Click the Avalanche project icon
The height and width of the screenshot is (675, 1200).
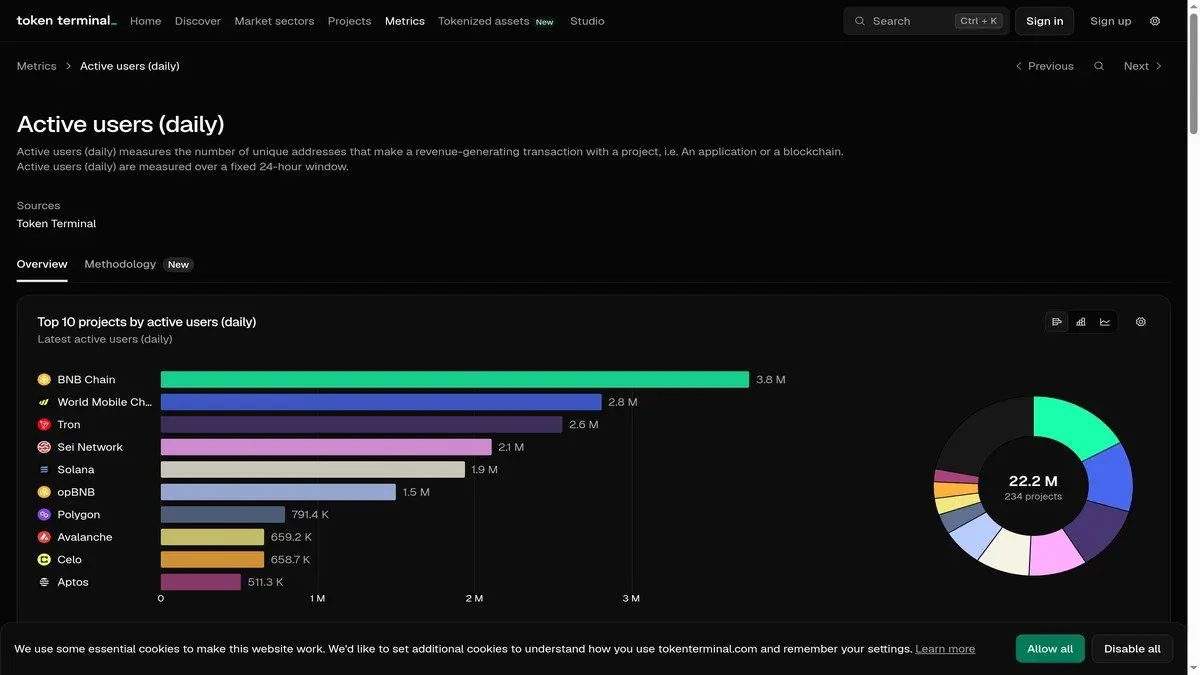click(44, 537)
